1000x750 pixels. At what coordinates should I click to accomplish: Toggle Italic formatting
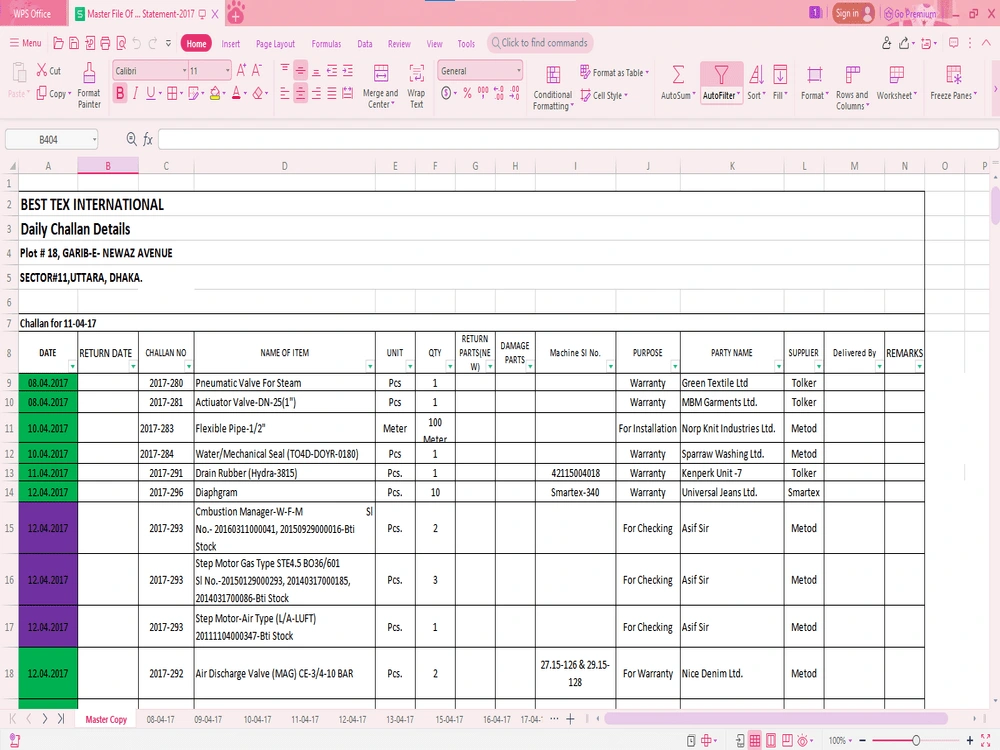[135, 94]
